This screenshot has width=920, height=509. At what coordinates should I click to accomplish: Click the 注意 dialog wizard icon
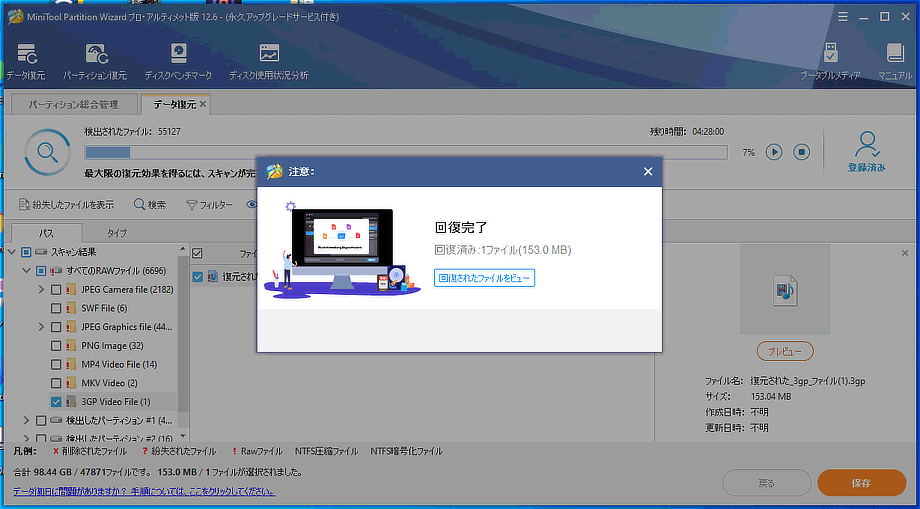pos(274,172)
